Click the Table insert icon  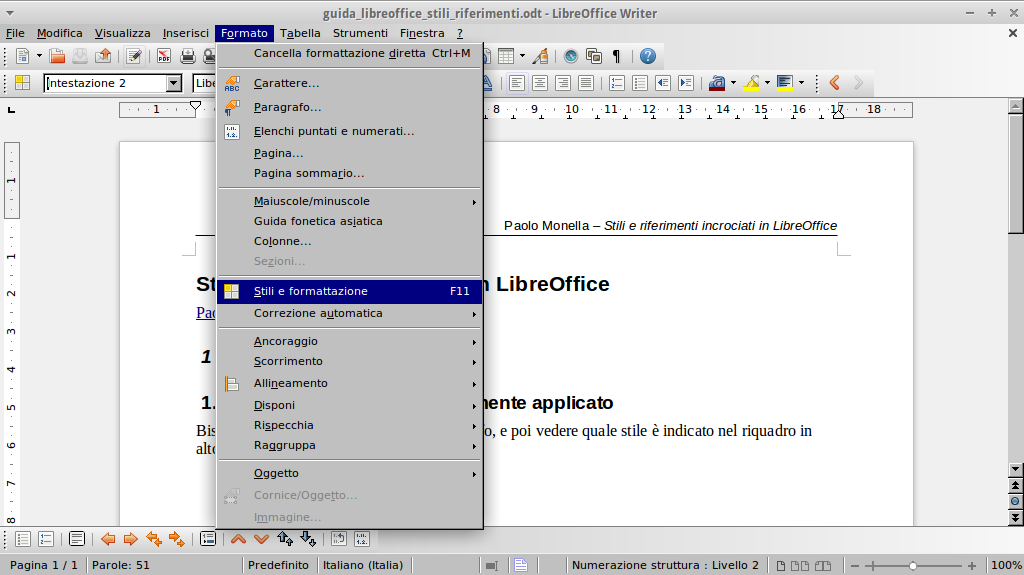pyautogui.click(x=506, y=56)
